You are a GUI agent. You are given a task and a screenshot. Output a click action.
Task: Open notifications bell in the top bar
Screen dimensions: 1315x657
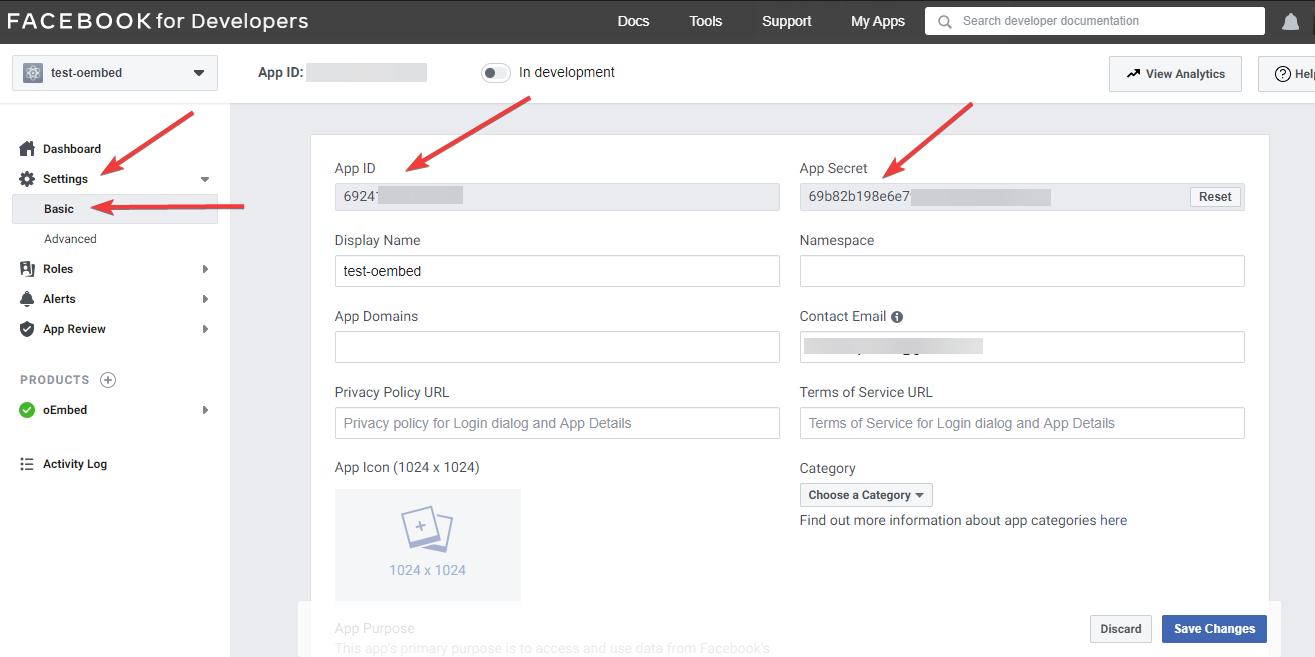click(x=1290, y=21)
